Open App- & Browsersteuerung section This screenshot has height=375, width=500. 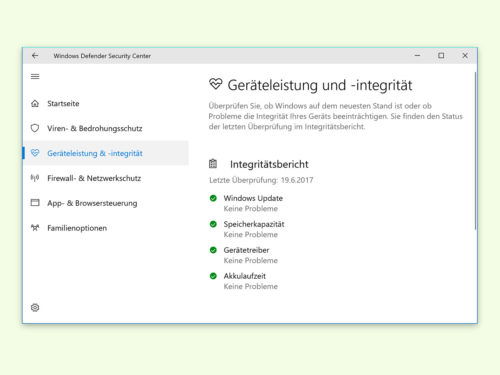(x=106, y=203)
